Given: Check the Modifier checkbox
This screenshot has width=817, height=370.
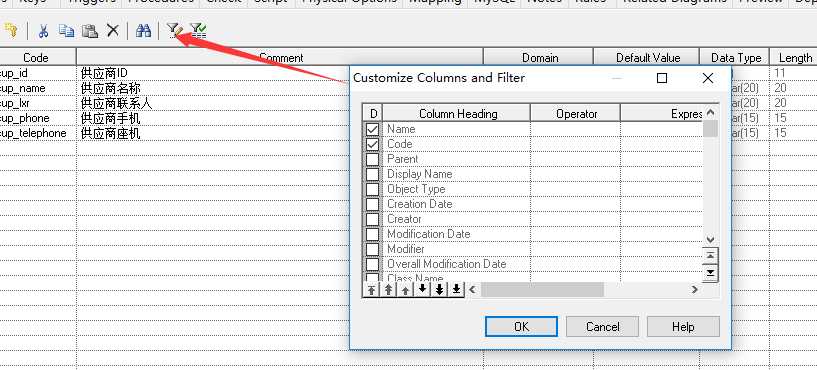Looking at the screenshot, I should pyautogui.click(x=373, y=250).
